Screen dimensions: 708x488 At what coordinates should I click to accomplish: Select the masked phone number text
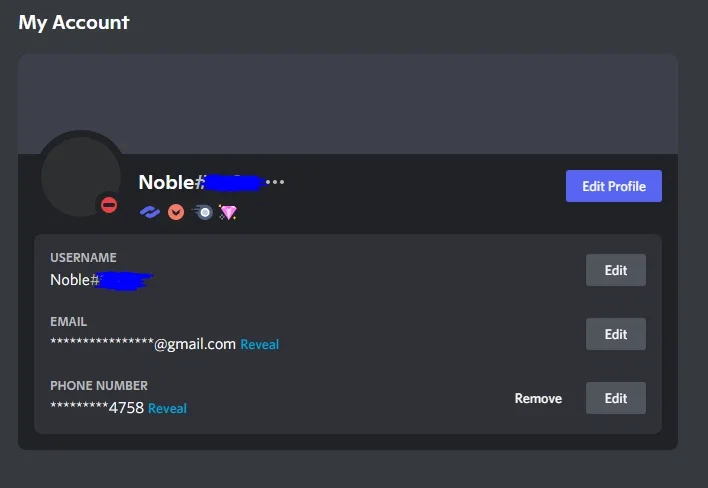point(97,408)
